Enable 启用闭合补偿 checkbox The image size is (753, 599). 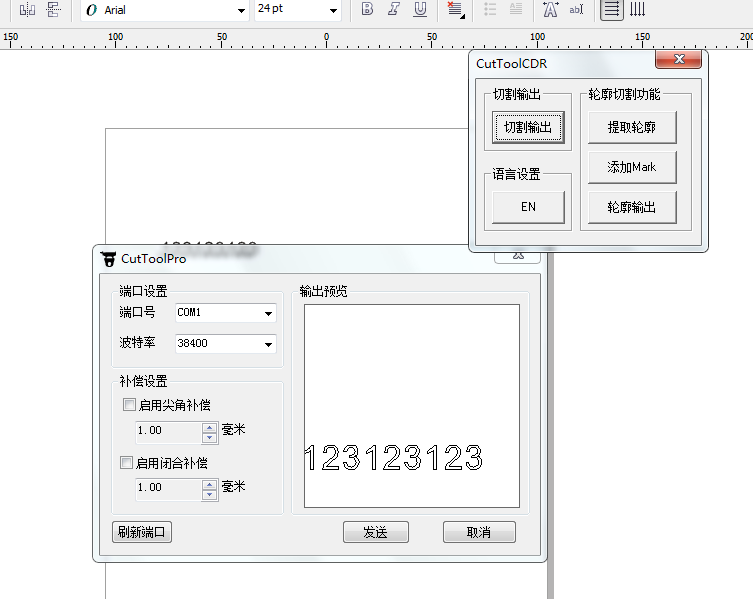point(127,463)
